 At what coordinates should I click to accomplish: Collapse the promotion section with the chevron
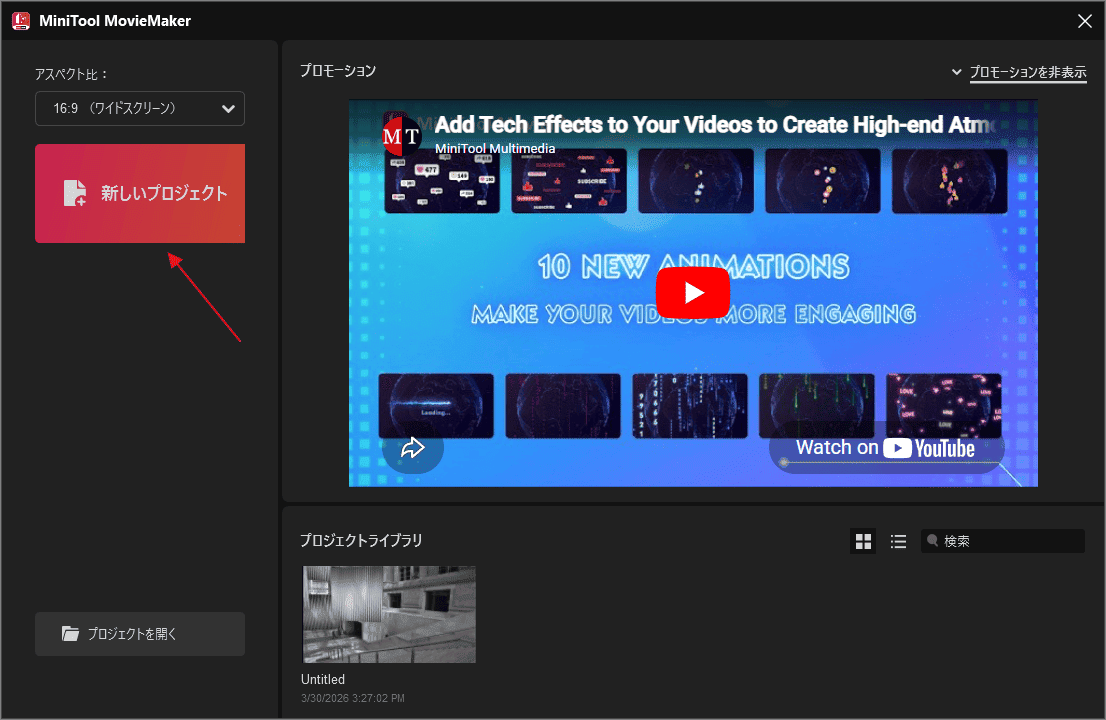(955, 72)
